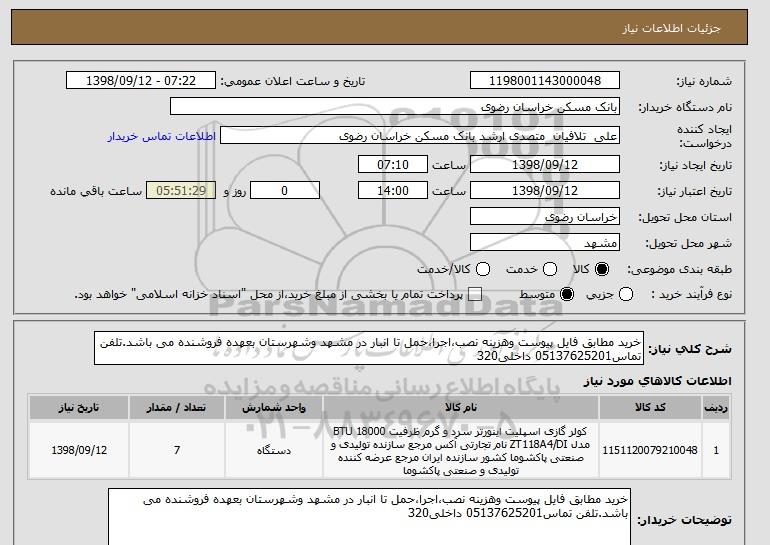This screenshot has height=545, width=770.
Task: Click the request creator name field
Action: [x=420, y=136]
